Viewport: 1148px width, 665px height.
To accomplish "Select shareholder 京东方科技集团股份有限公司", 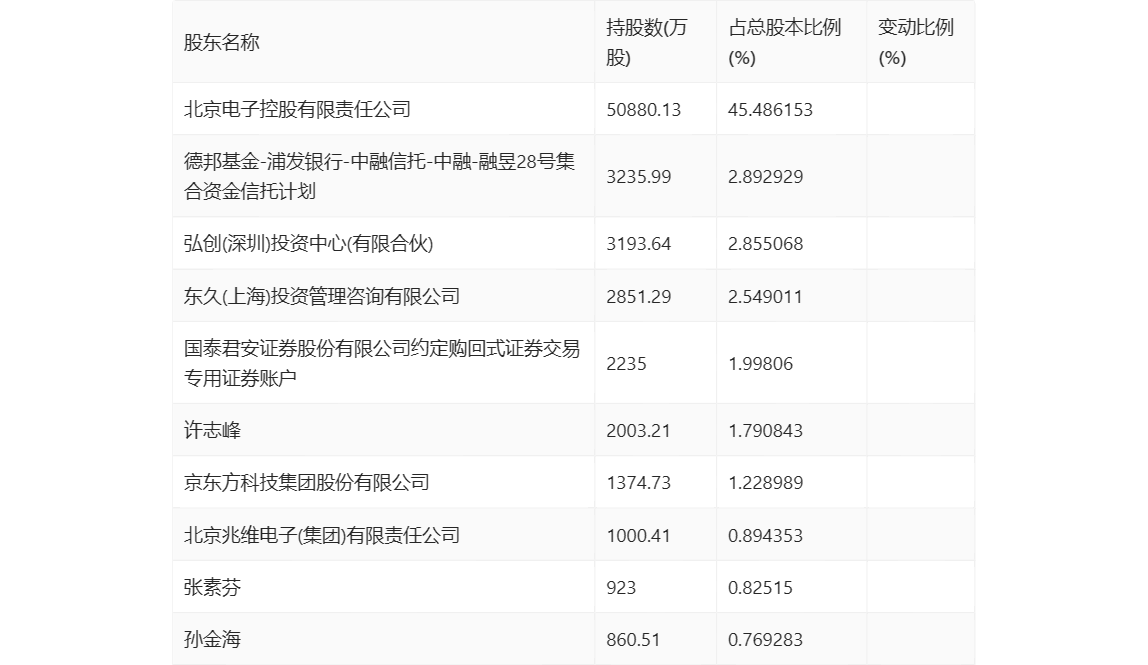I will (x=306, y=482).
